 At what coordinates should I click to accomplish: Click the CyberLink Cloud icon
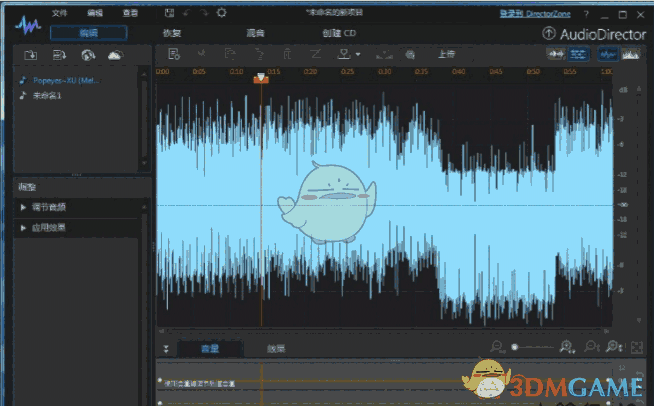(x=116, y=55)
